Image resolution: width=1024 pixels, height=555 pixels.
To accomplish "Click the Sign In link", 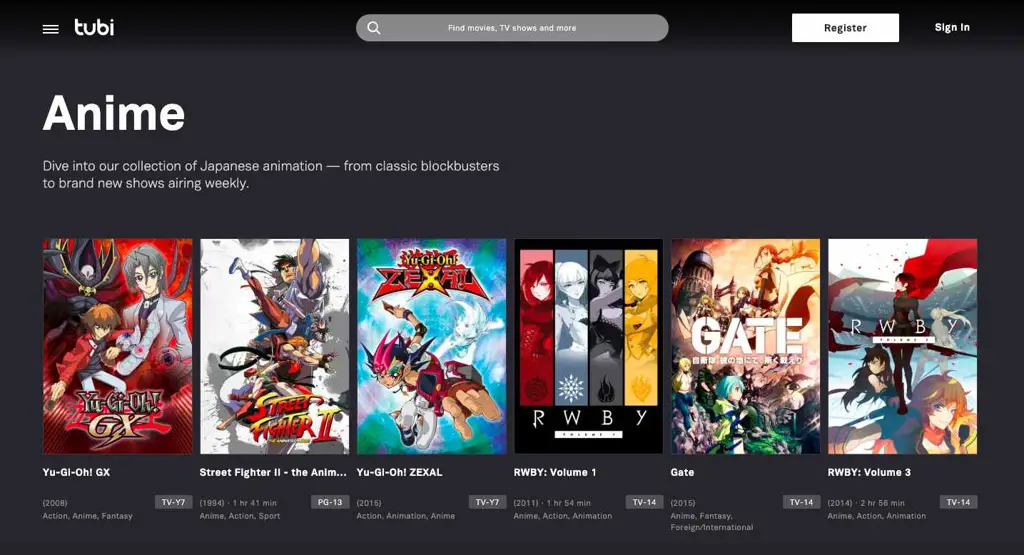I will pyautogui.click(x=952, y=27).
